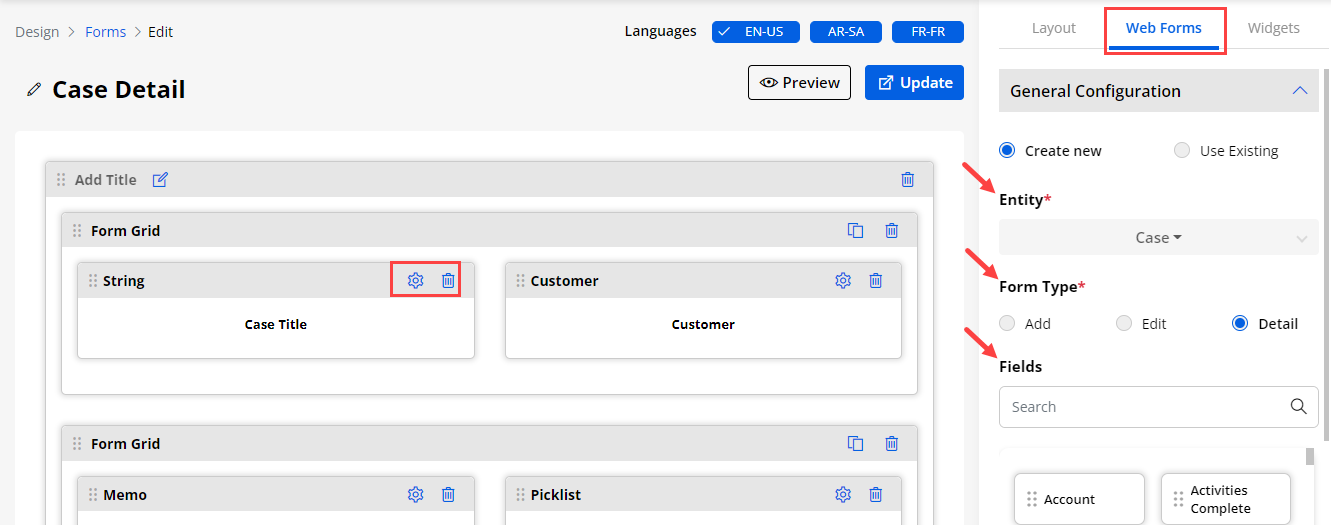Screen dimensions: 1331x525
Task: Click edit icon next to Add Title
Action: (x=160, y=180)
